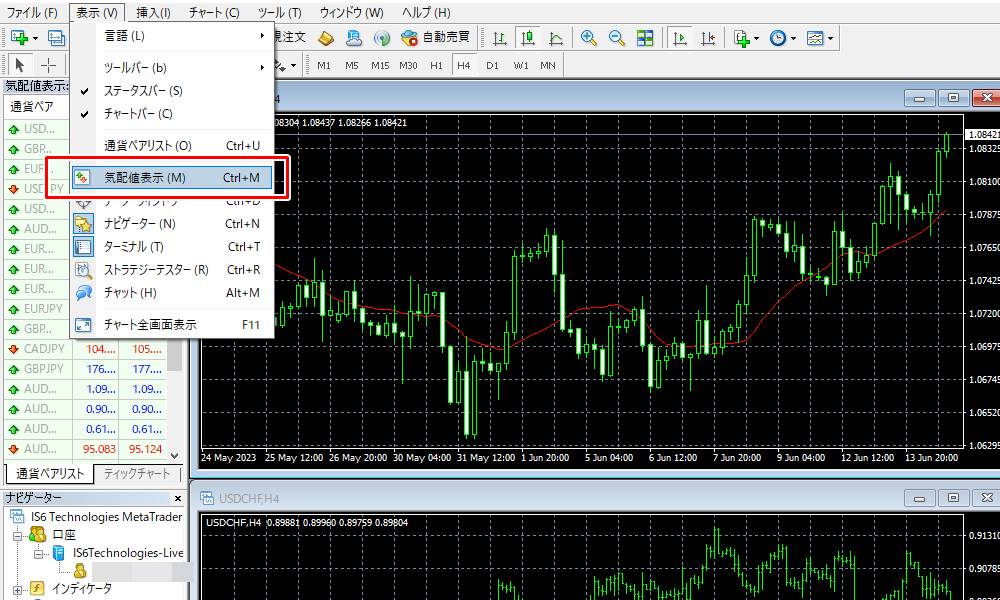Switch to the ティックチャート tab

pyautogui.click(x=137, y=474)
